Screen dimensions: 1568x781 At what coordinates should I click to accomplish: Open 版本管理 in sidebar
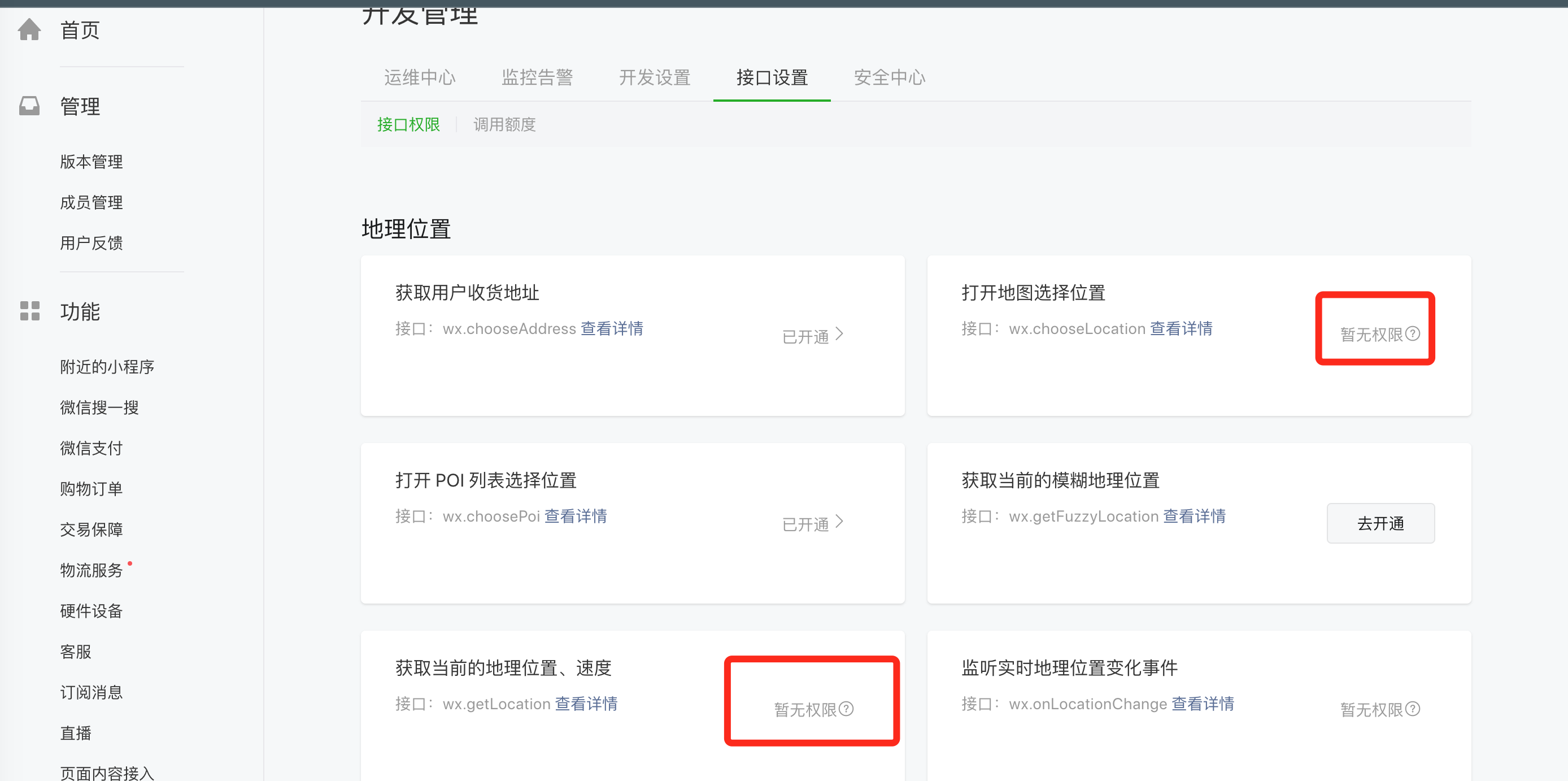click(92, 162)
